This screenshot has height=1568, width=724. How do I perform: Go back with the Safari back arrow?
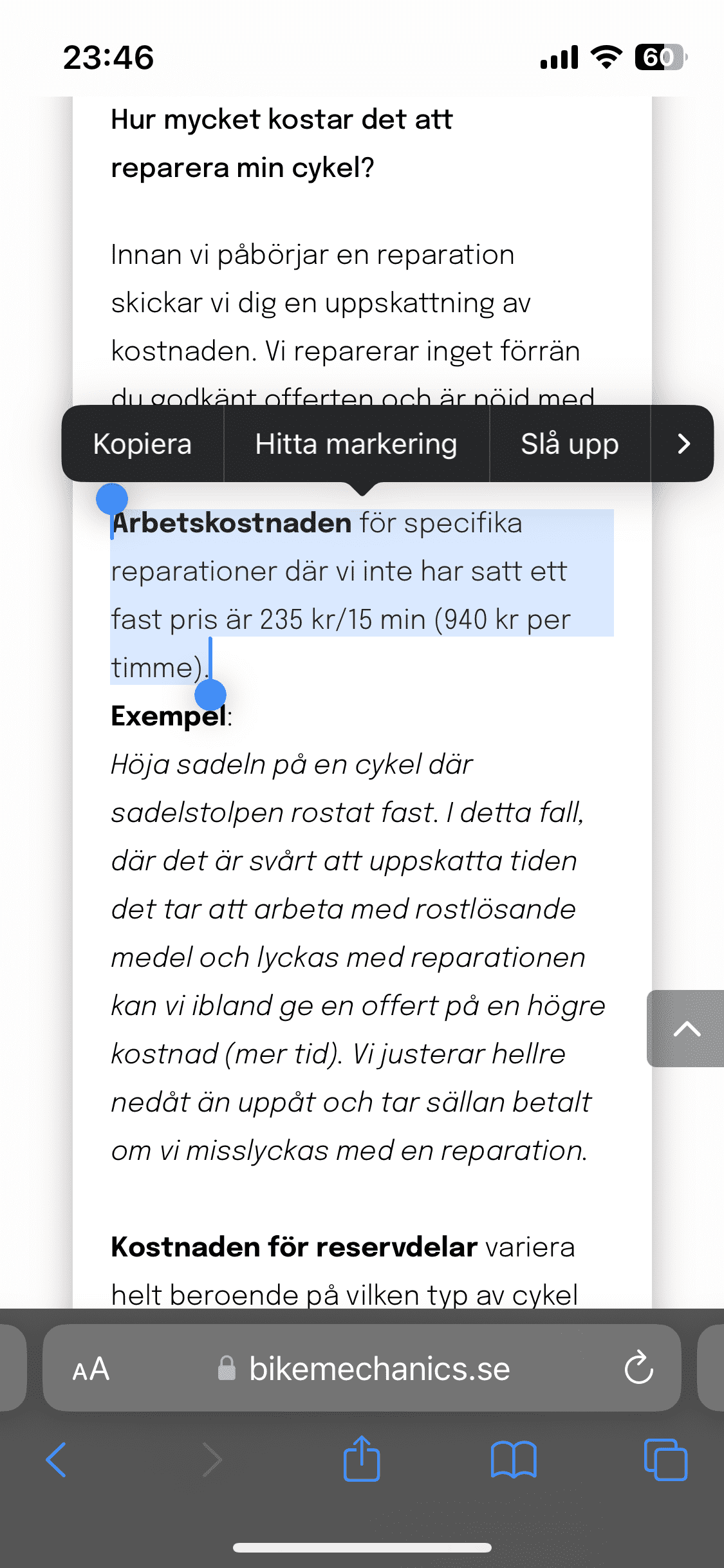pyautogui.click(x=57, y=1460)
